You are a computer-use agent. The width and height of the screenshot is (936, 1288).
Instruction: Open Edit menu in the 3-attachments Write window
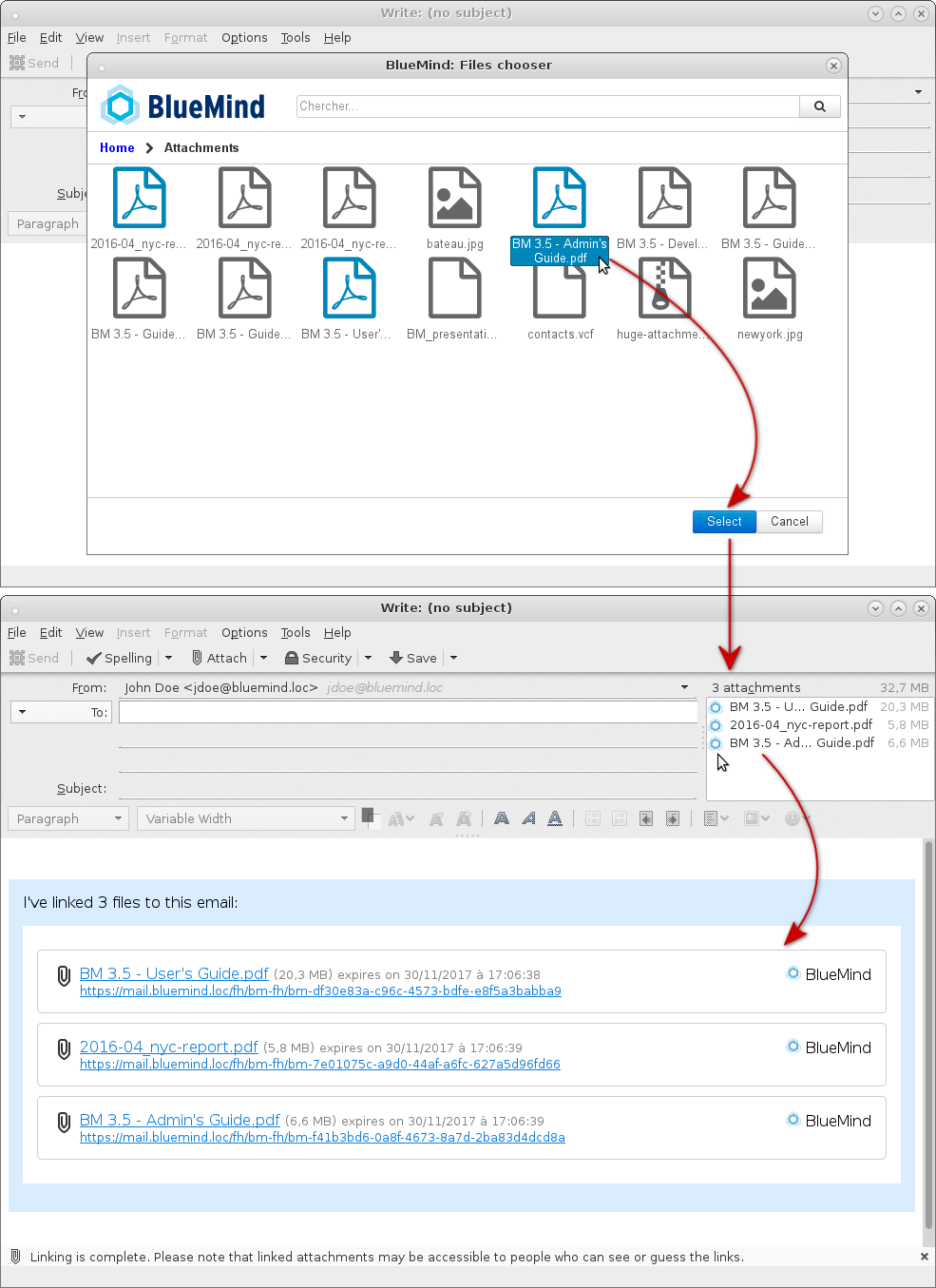coord(51,632)
